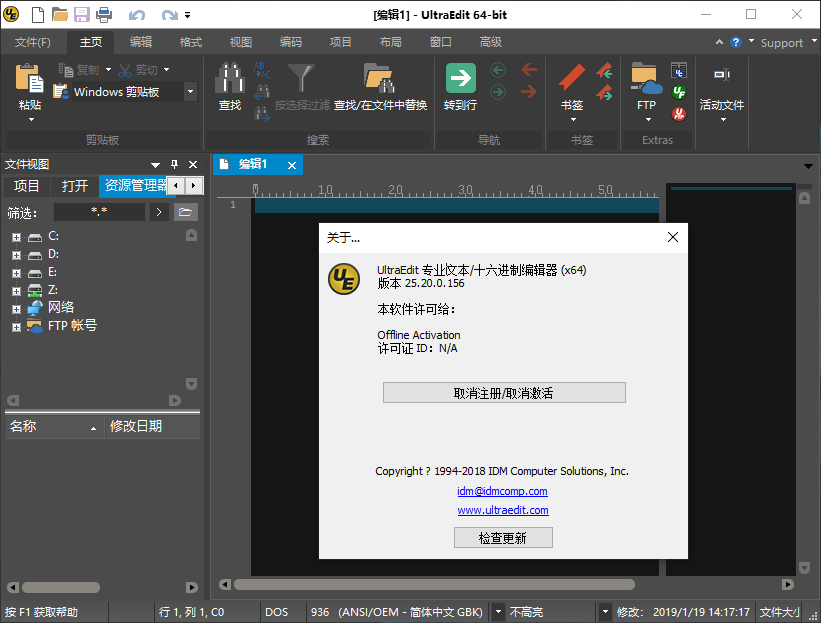Click the 复制 copy icon

tap(66, 69)
